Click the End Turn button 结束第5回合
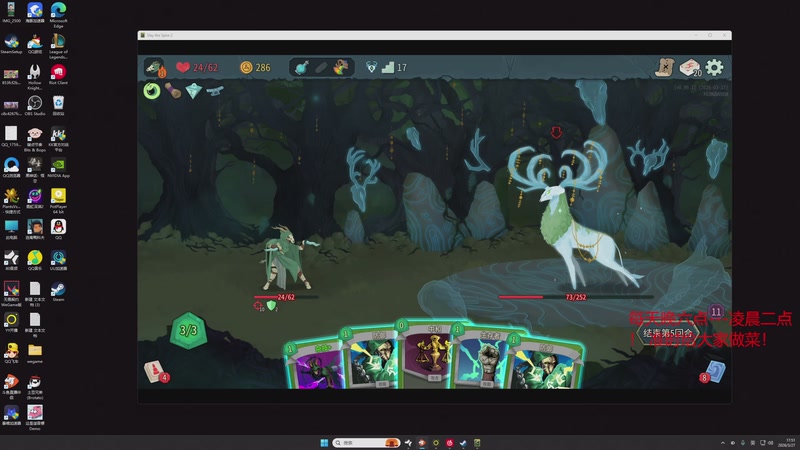 (668, 333)
